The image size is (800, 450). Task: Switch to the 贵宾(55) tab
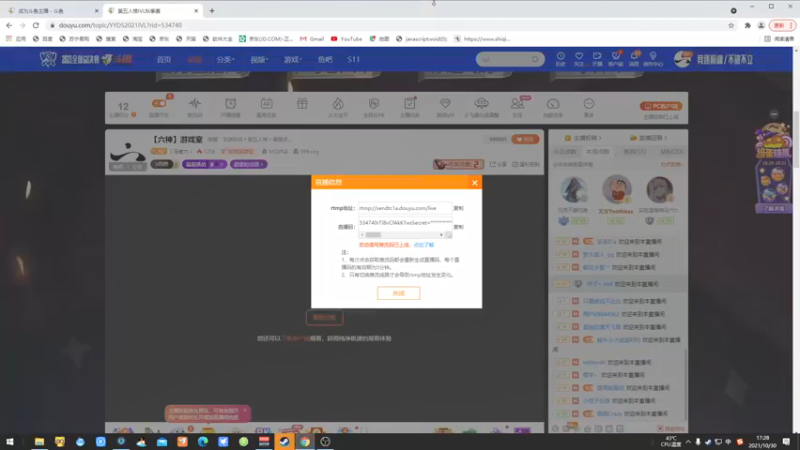[634, 152]
